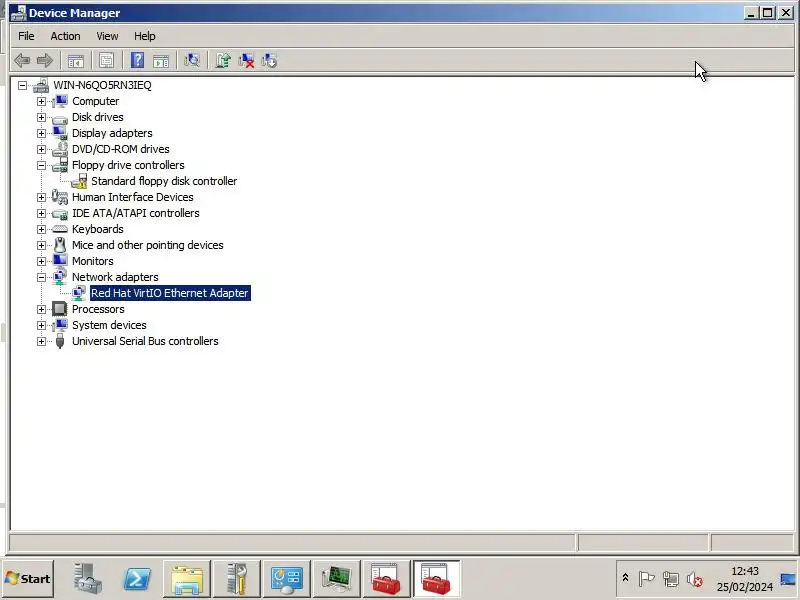Expand the System devices category
This screenshot has height=600, width=800.
(x=41, y=326)
